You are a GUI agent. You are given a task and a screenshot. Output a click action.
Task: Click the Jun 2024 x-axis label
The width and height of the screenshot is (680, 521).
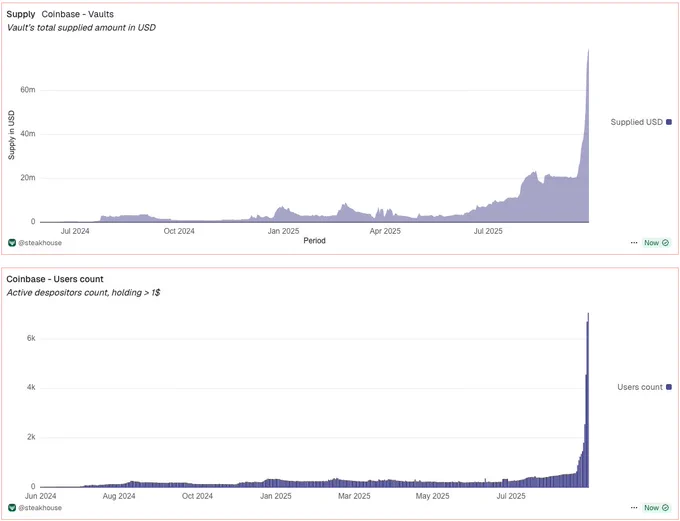click(x=41, y=496)
